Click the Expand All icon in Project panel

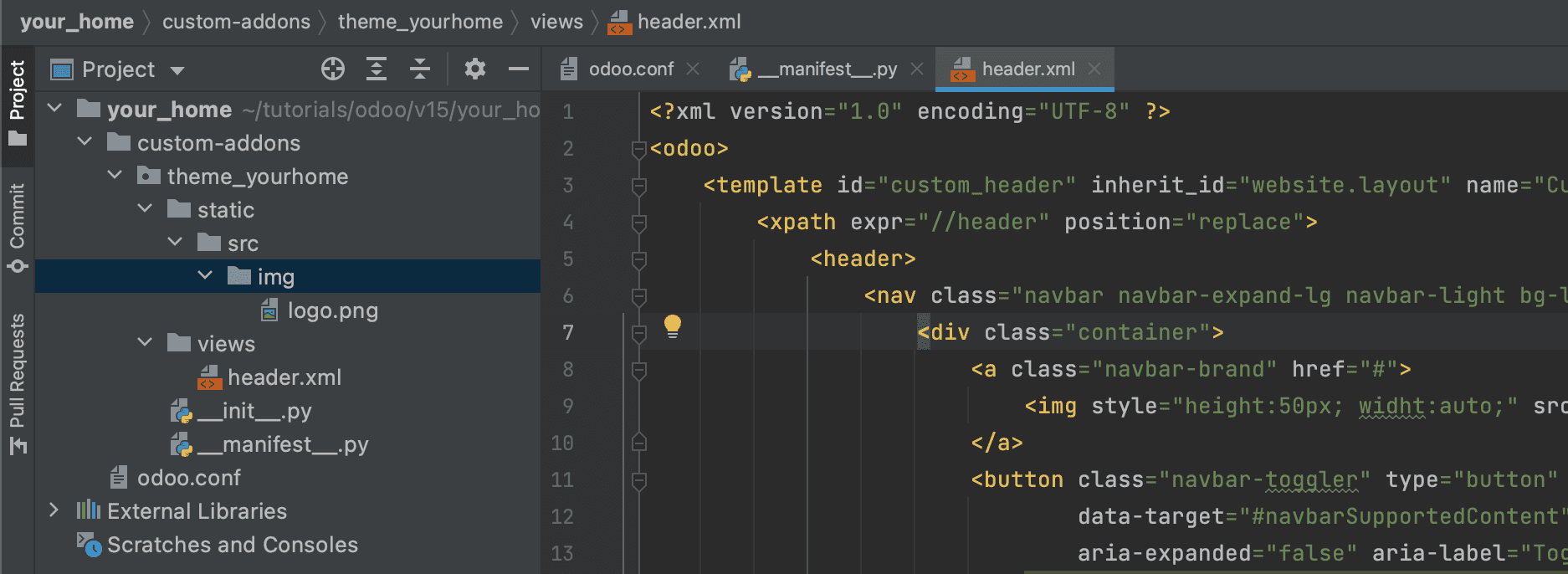tap(377, 69)
